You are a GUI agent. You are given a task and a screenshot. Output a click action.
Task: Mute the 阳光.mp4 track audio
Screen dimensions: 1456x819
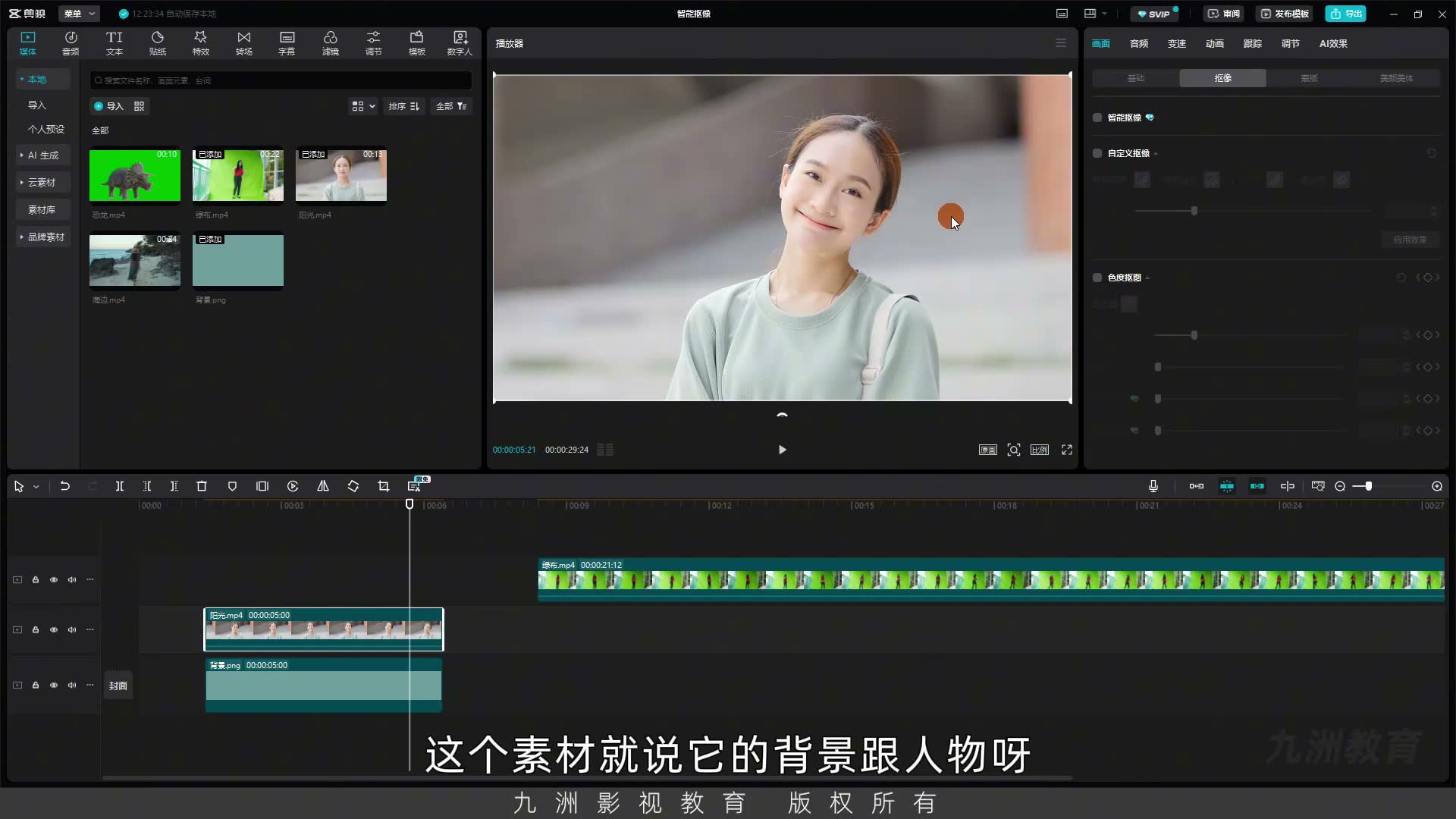click(72, 629)
